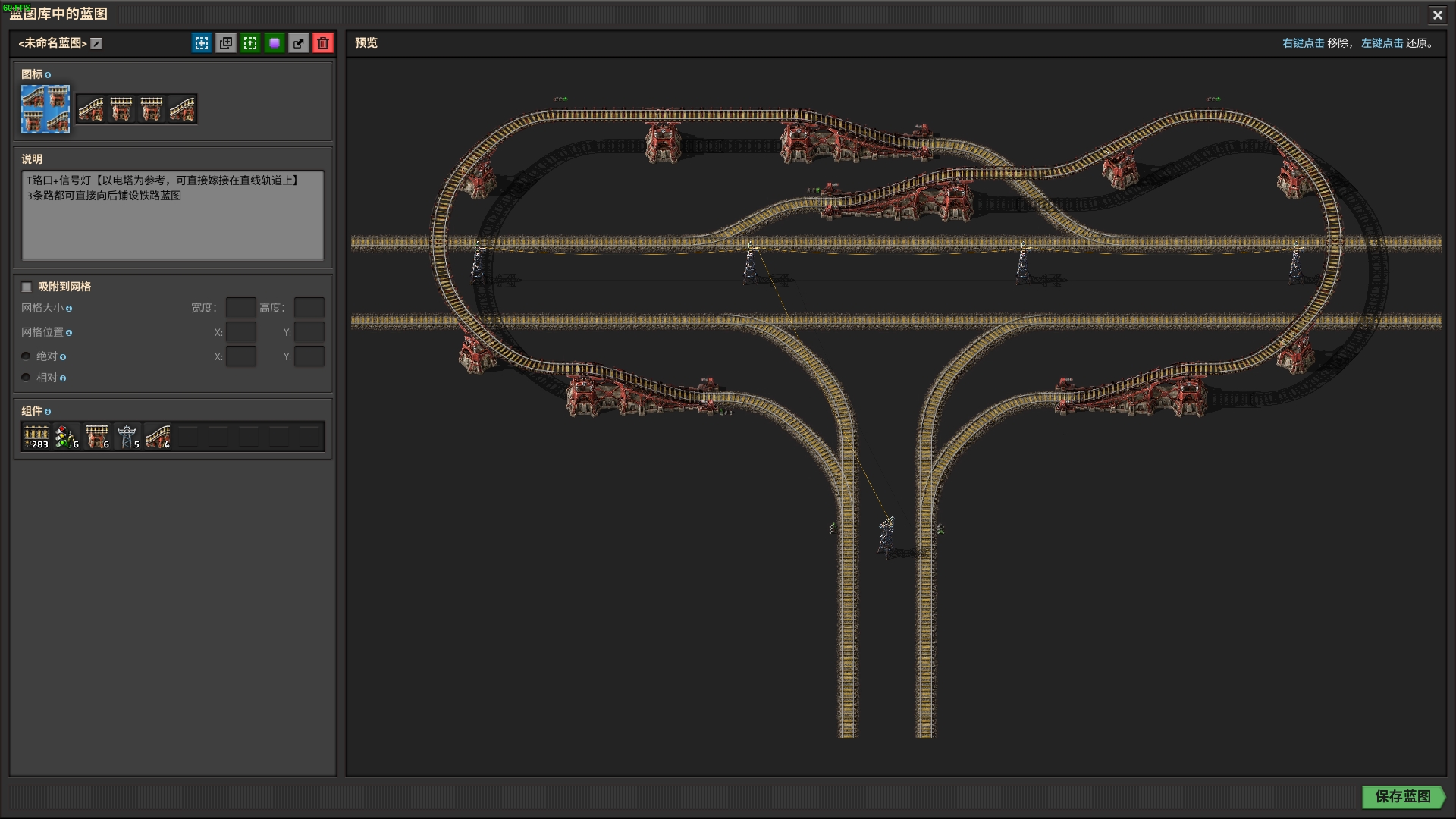This screenshot has height=819, width=1456.
Task: Click the big electric pole component showing 5
Action: pyautogui.click(x=127, y=436)
